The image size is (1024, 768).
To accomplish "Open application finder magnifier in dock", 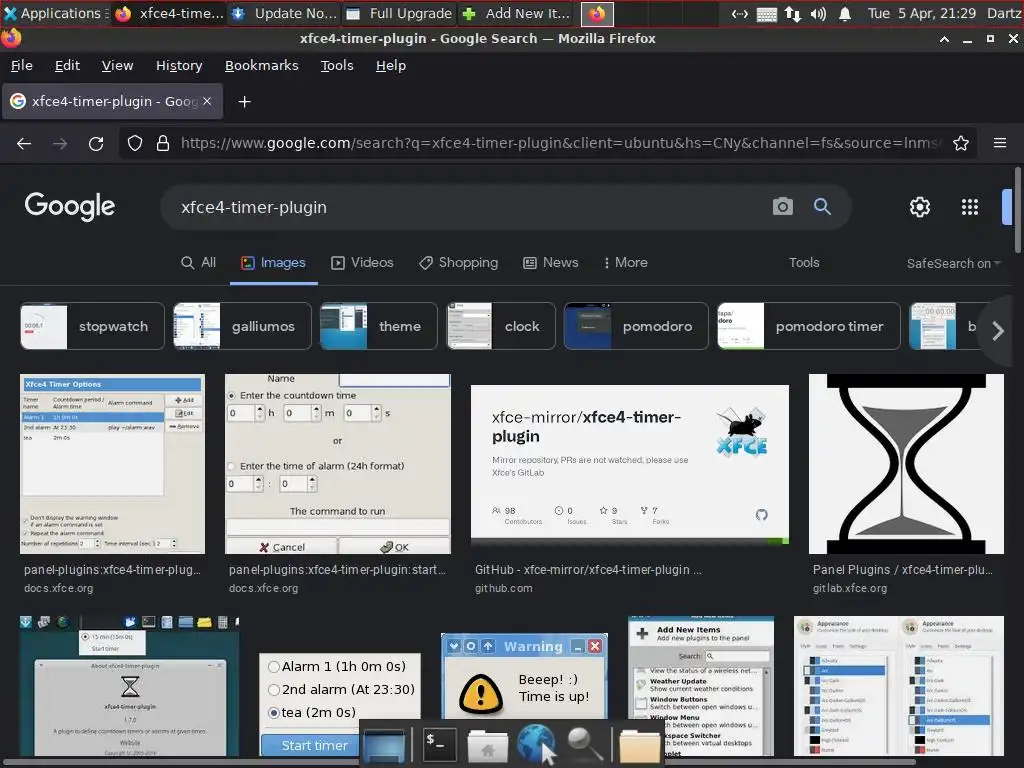I will click(584, 744).
